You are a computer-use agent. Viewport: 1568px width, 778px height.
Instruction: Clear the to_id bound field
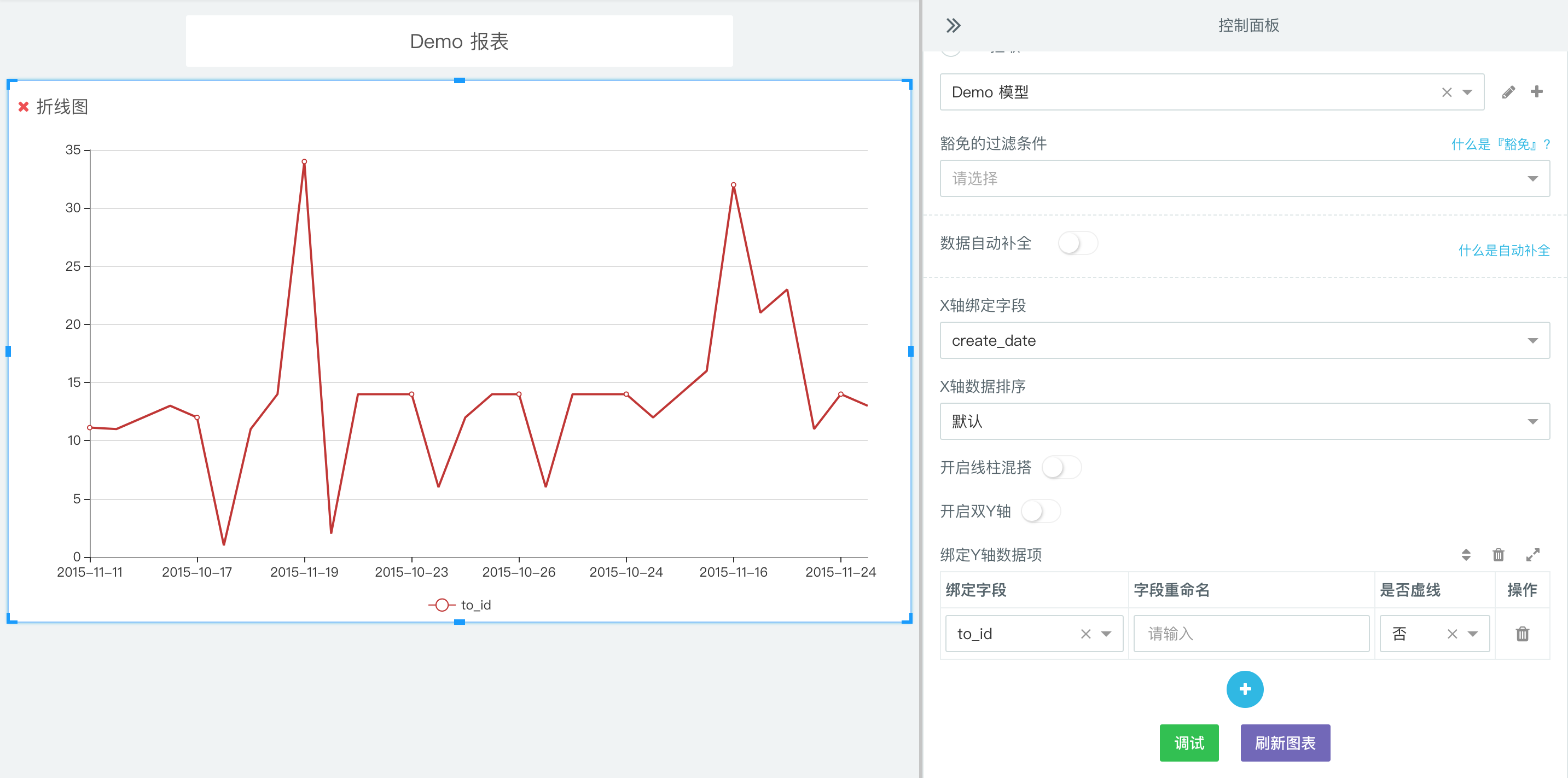click(1085, 634)
